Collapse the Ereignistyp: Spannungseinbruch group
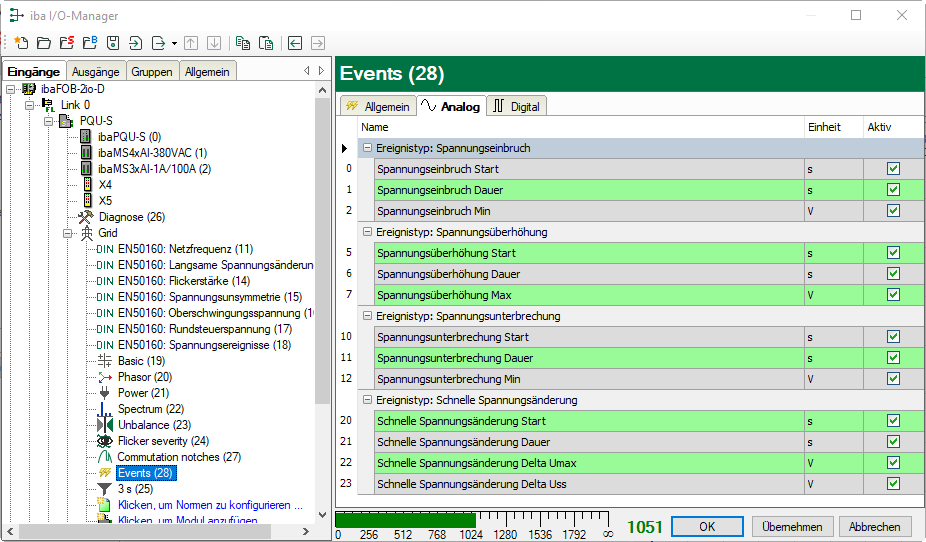 (367, 148)
